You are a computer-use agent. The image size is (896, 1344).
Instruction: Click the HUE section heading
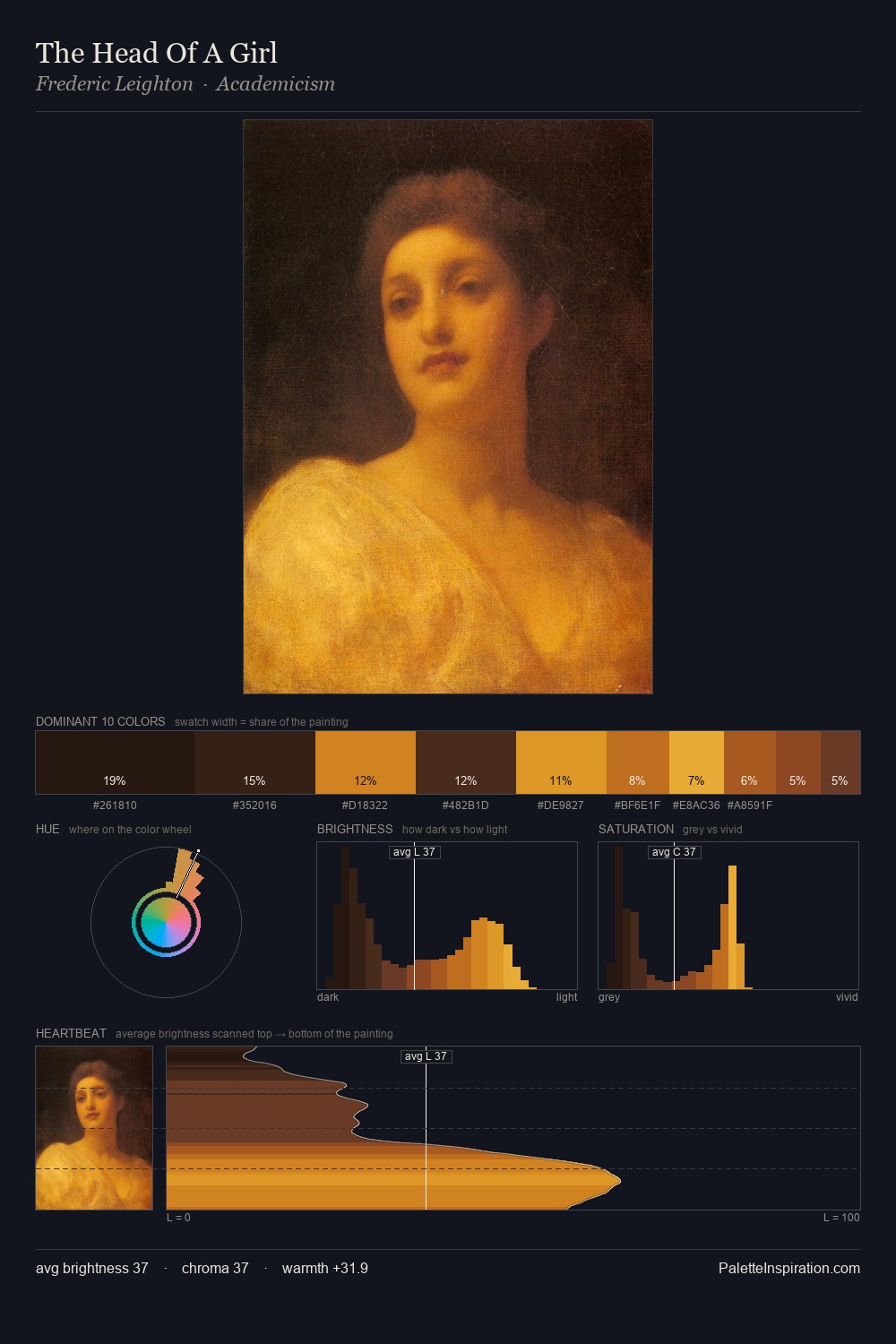point(47,829)
